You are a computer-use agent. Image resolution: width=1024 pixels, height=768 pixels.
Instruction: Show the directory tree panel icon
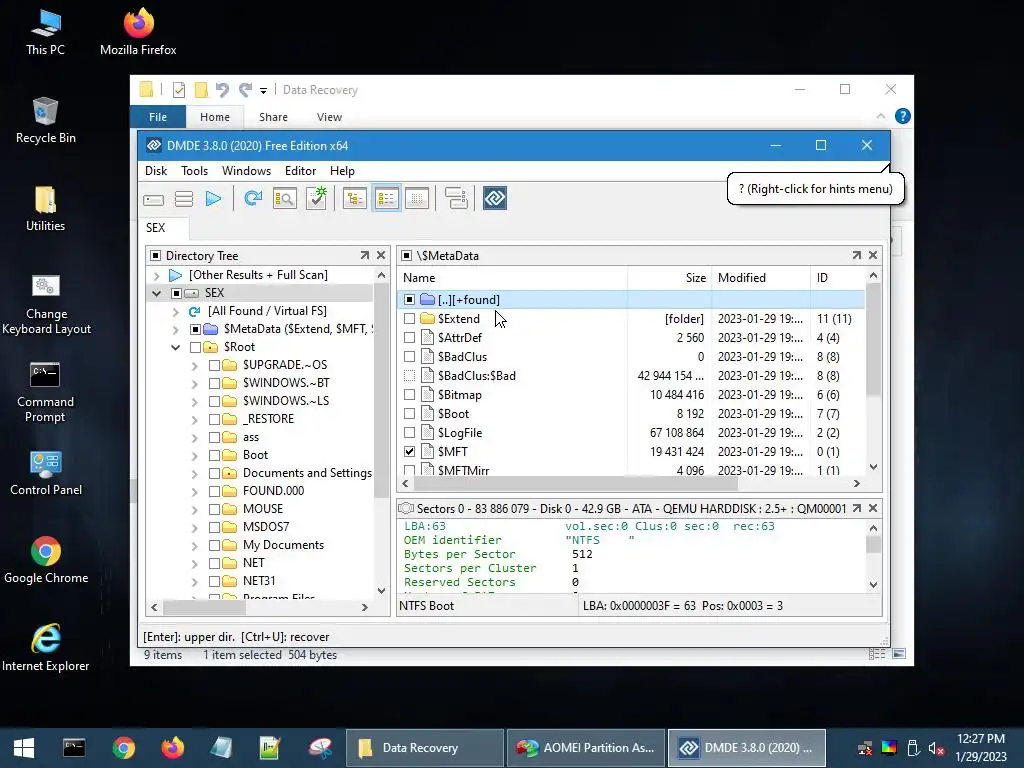click(x=355, y=199)
